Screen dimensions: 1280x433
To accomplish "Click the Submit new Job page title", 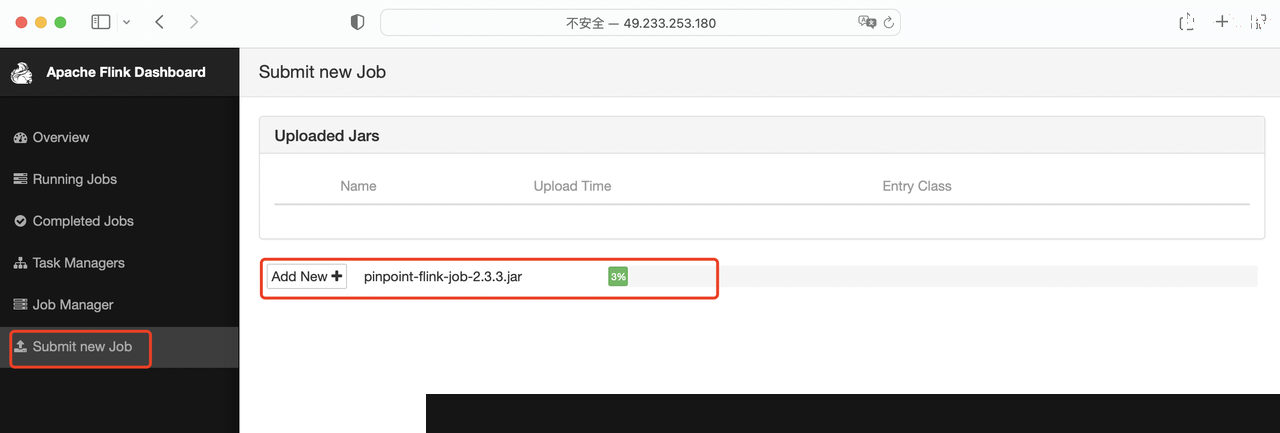I will [322, 72].
